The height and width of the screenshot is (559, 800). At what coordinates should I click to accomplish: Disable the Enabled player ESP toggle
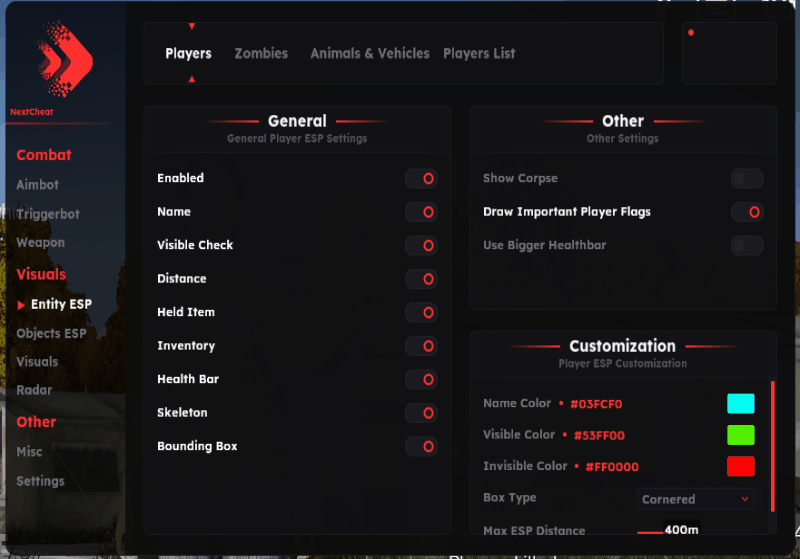[421, 178]
